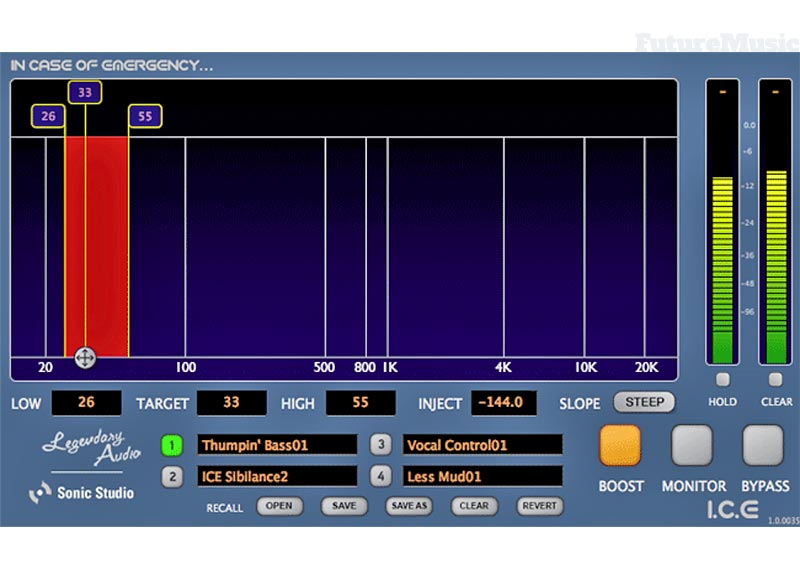The width and height of the screenshot is (800, 580).
Task: Click the OPEN preset button
Action: tap(280, 506)
